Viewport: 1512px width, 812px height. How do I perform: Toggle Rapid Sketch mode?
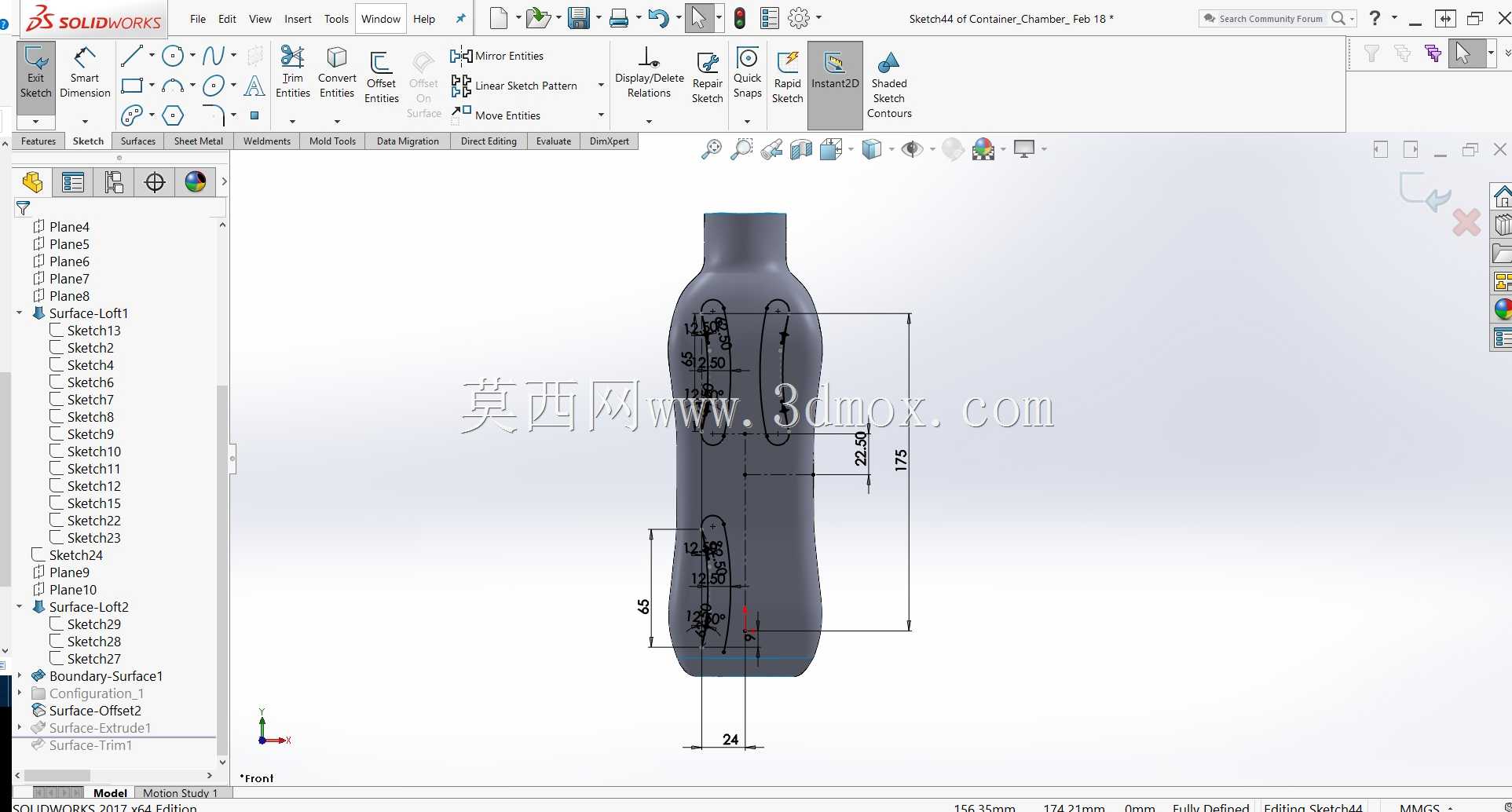[x=787, y=77]
